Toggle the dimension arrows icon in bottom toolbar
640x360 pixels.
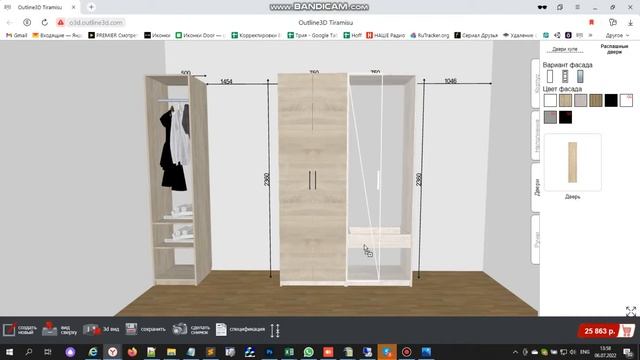[275, 330]
